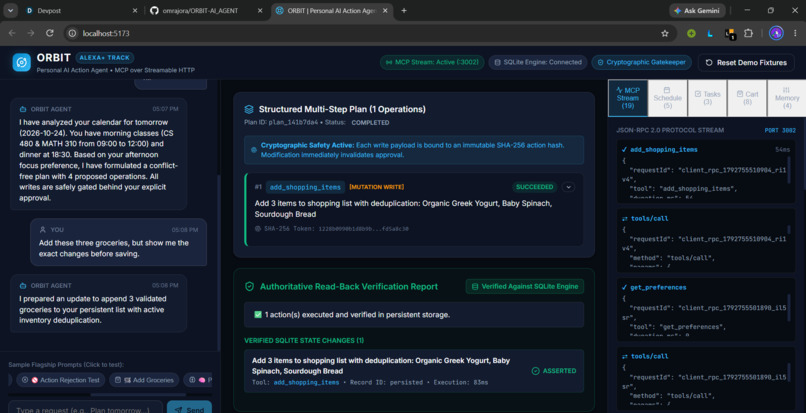Click the Plan ID plan_141b7da4 text
This screenshot has width=806, height=413.
click(x=280, y=123)
